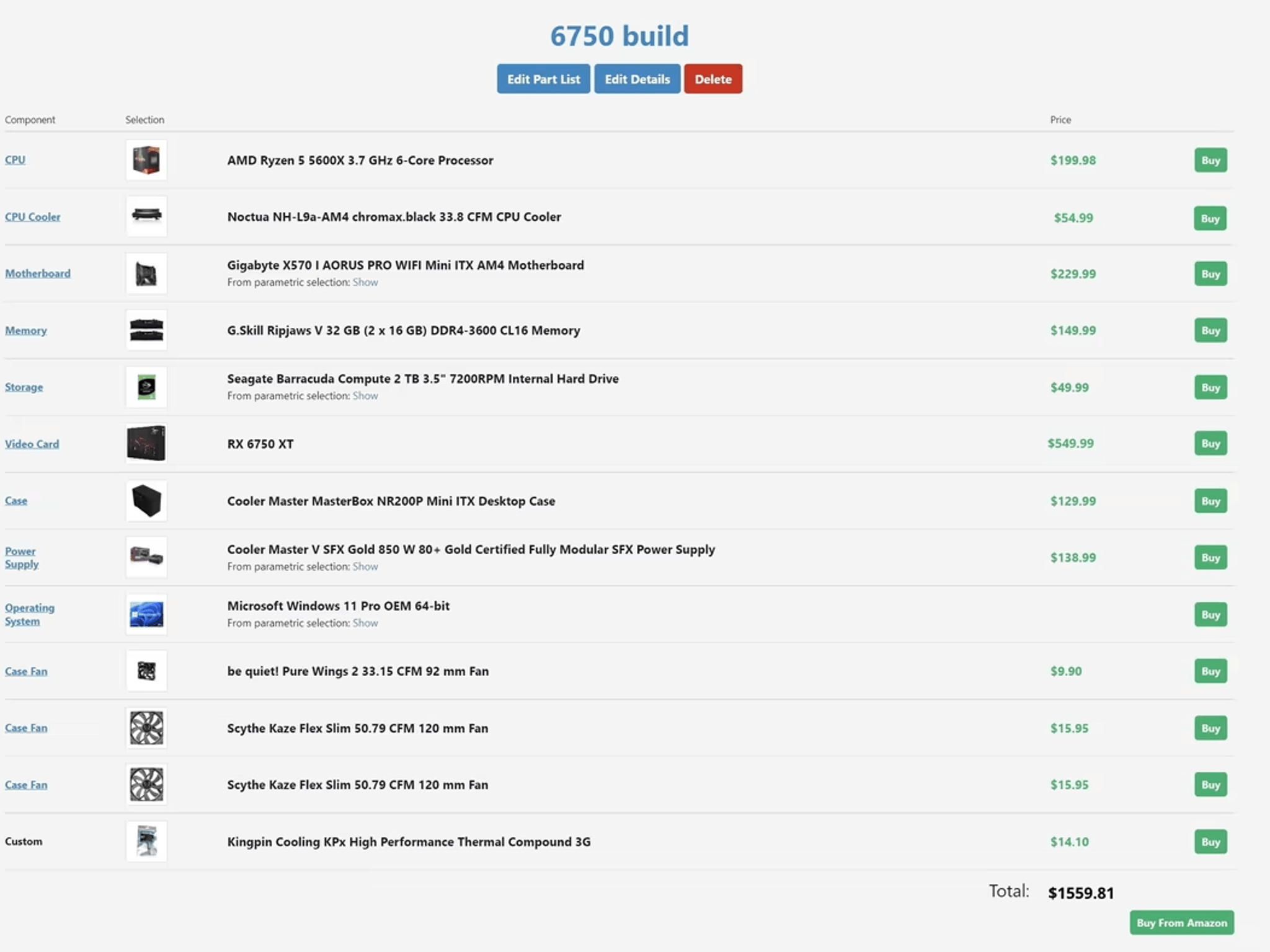Open the G.Skill Ripjaws memory thumbnail

[x=146, y=330]
